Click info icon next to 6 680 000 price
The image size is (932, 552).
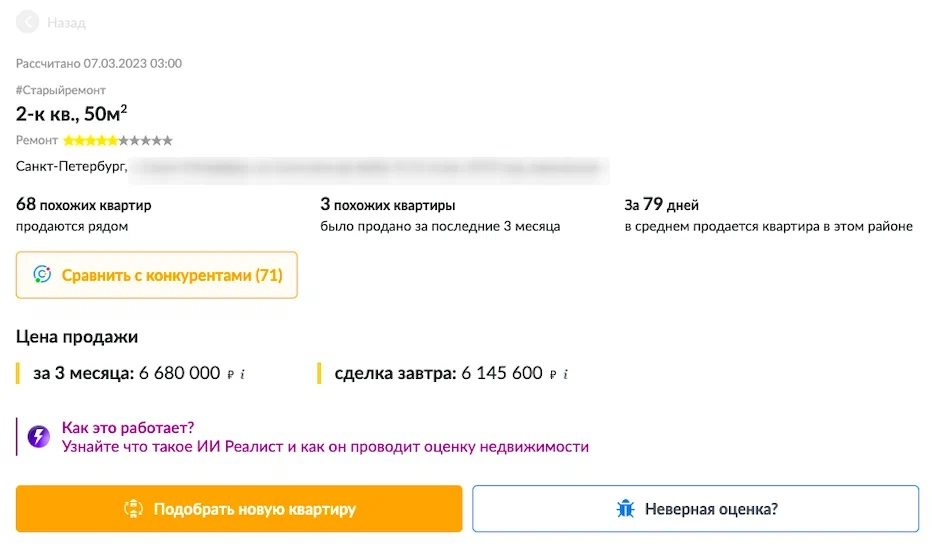coord(243,374)
